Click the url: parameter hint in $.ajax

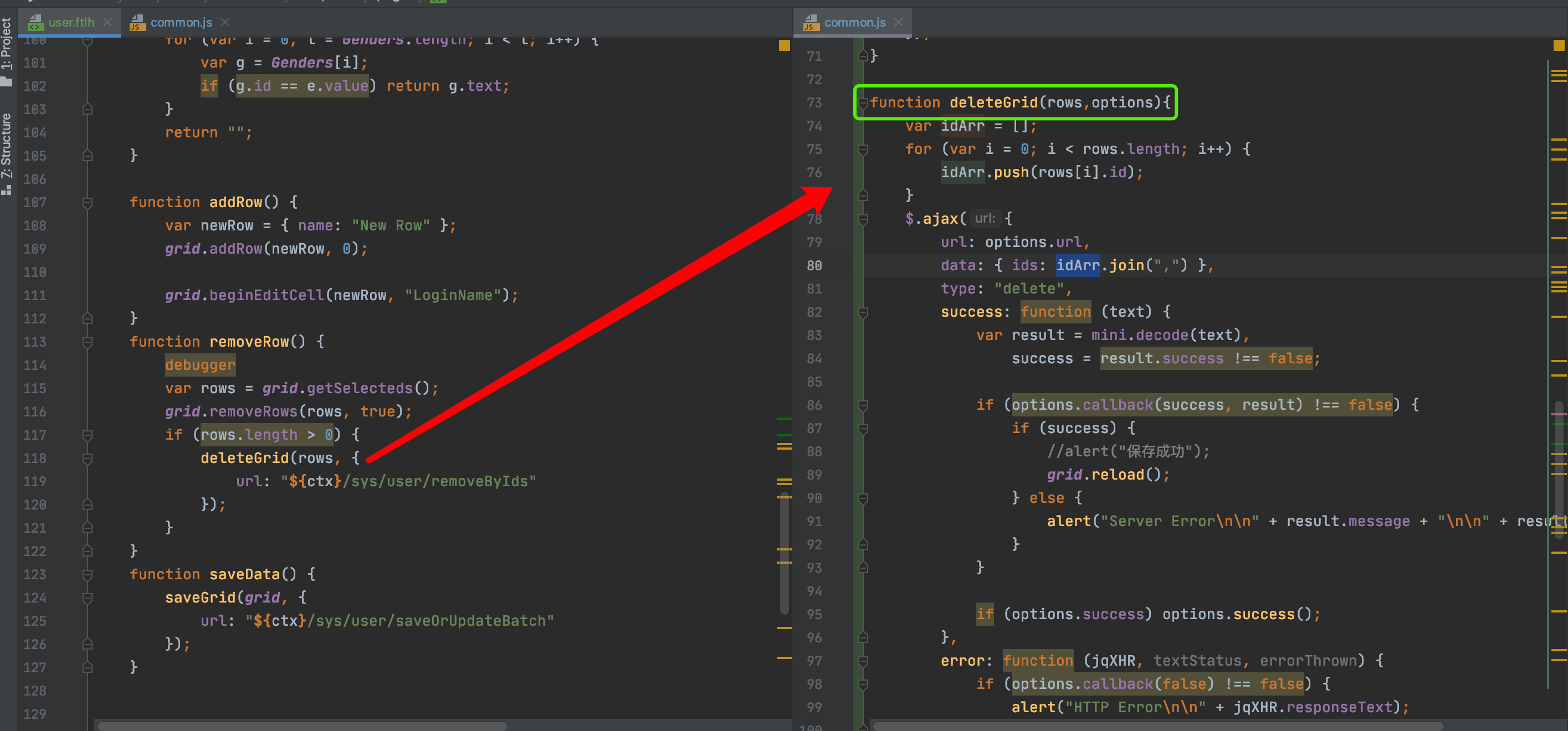click(984, 218)
